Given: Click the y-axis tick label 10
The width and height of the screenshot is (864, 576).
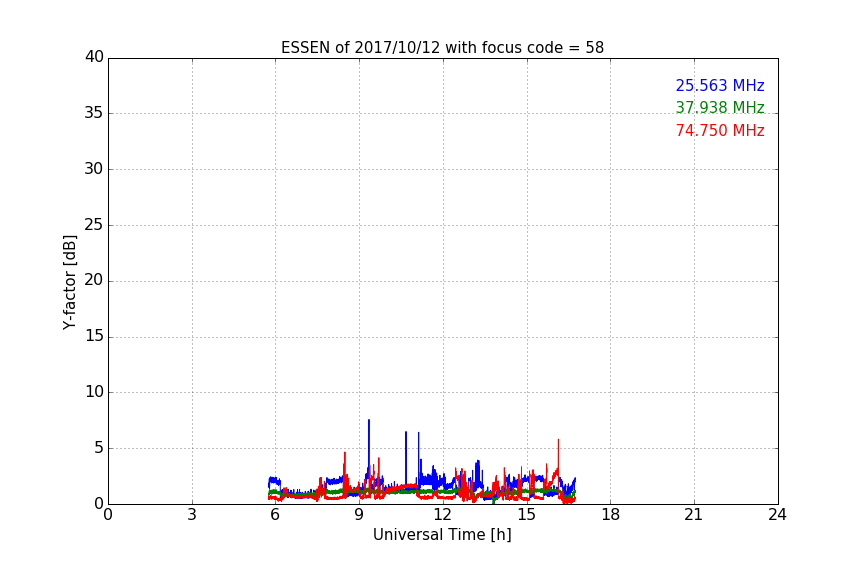Looking at the screenshot, I should 94,392.
